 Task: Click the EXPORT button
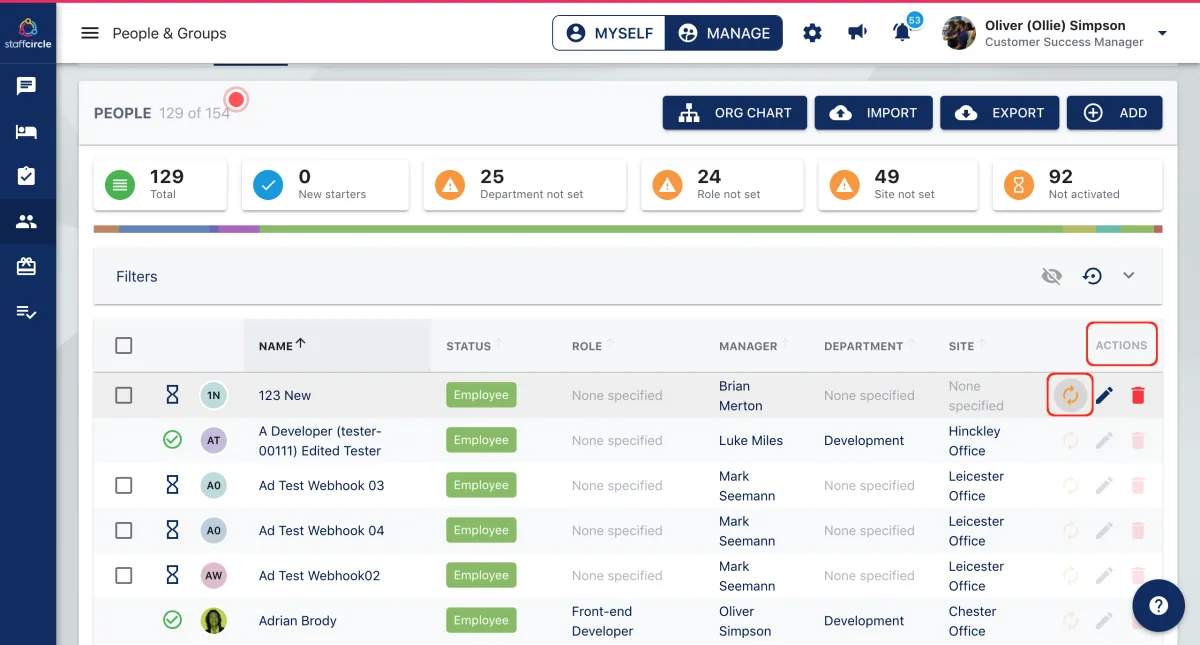tap(1000, 113)
